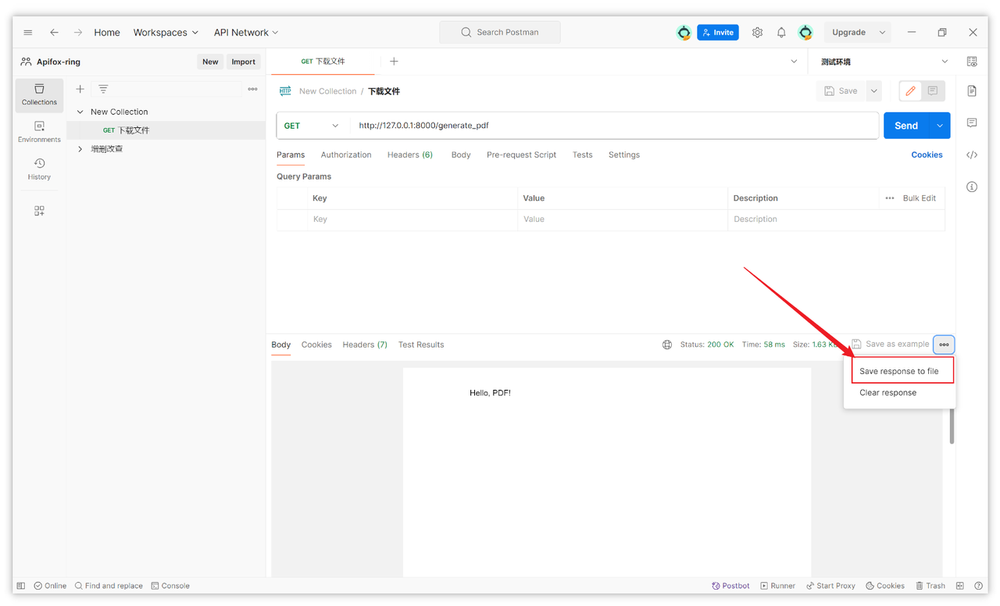This screenshot has width=1000, height=606.
Task: Open the Runner from the bottom bar
Action: [778, 585]
